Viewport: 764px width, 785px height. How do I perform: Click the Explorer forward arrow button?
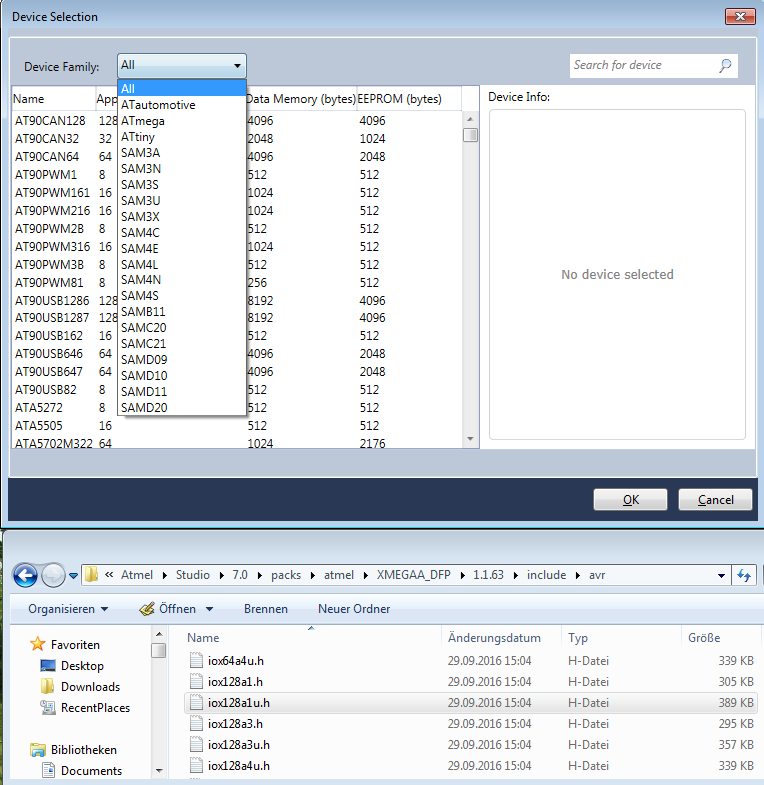click(x=53, y=575)
